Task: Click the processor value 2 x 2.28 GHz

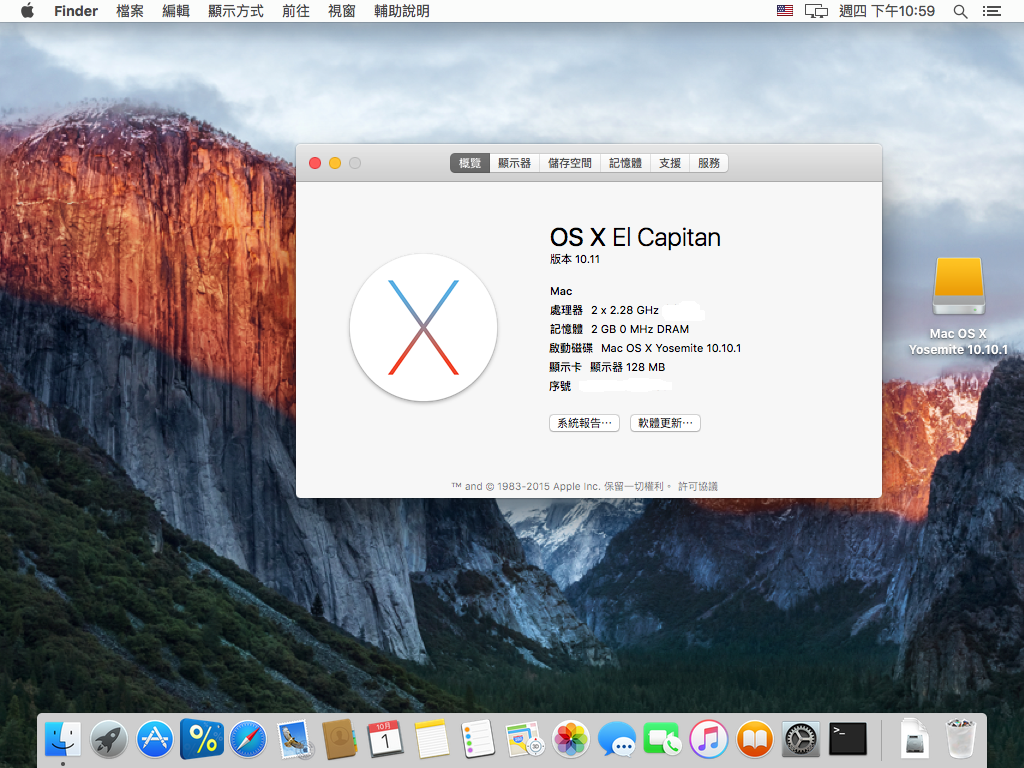Action: [x=625, y=310]
